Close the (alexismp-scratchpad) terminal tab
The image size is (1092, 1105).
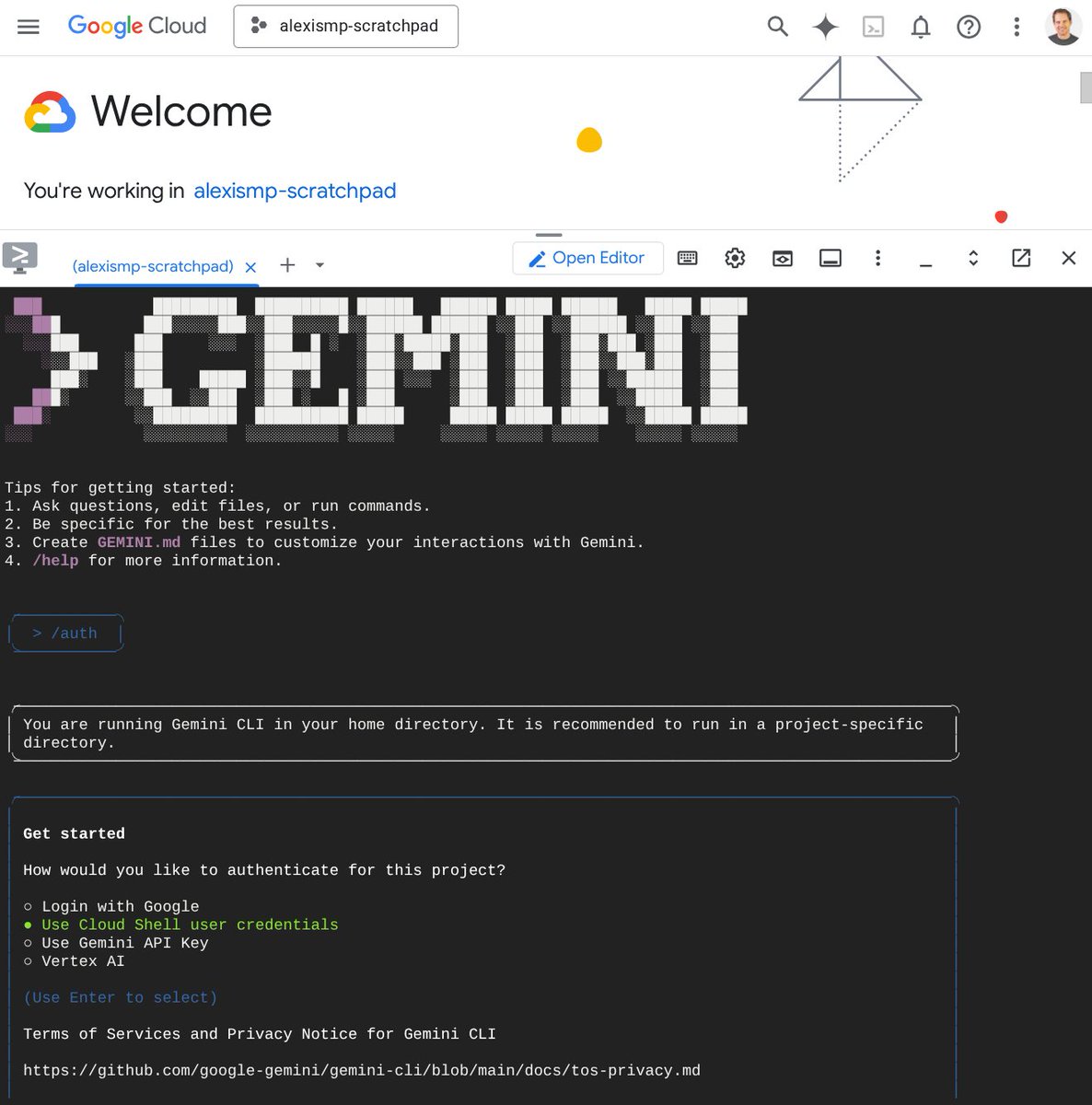pos(250,267)
